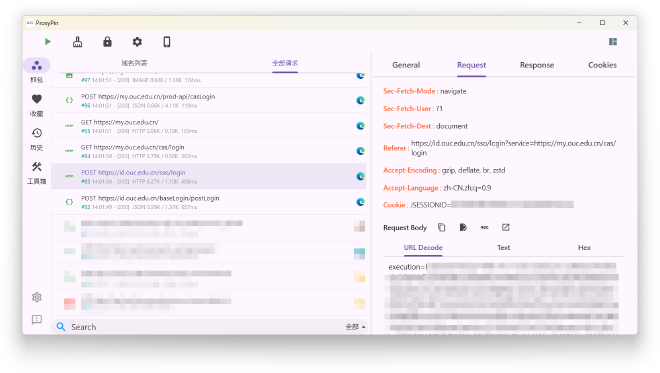
Task: Open the Cookies tab
Action: (x=602, y=65)
